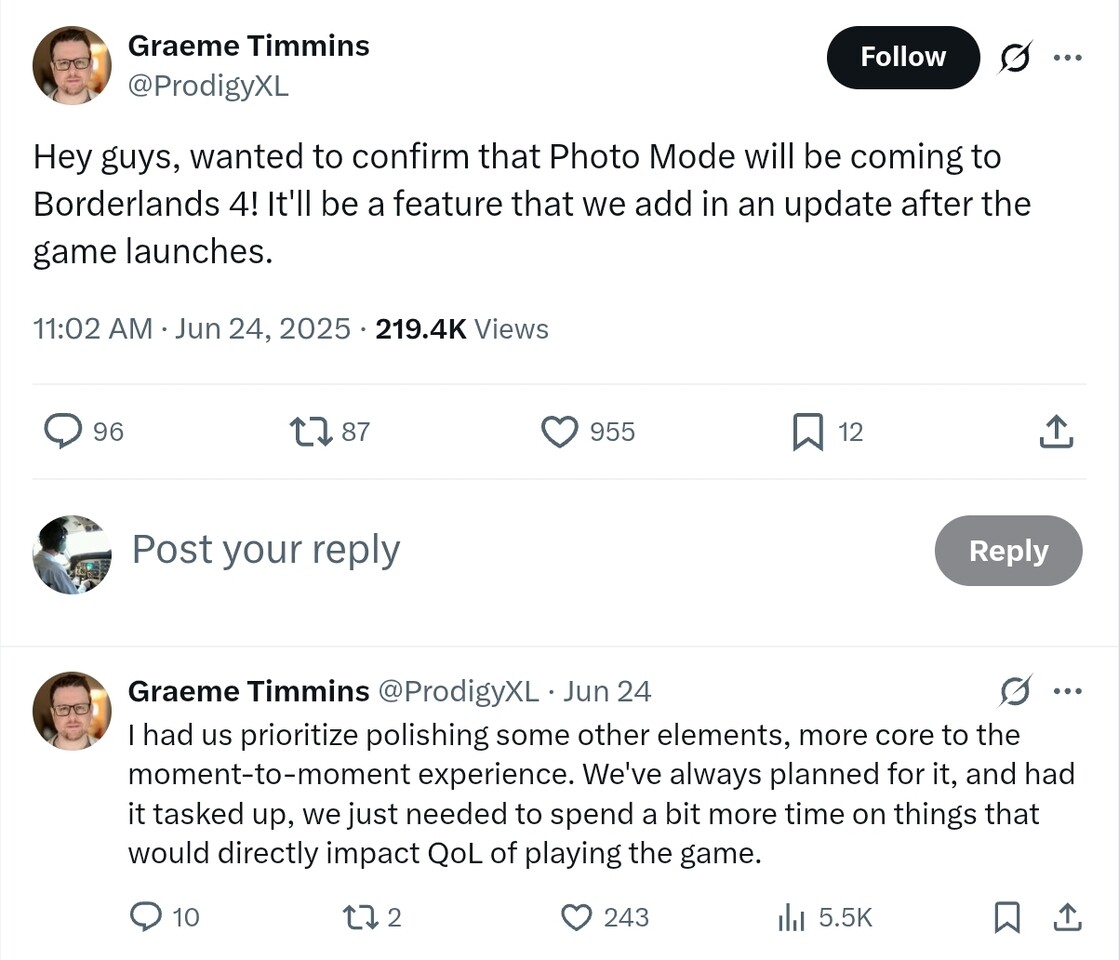The image size is (1119, 960).
Task: Open Graeme Timmins profile picture at top
Action: coord(72,66)
